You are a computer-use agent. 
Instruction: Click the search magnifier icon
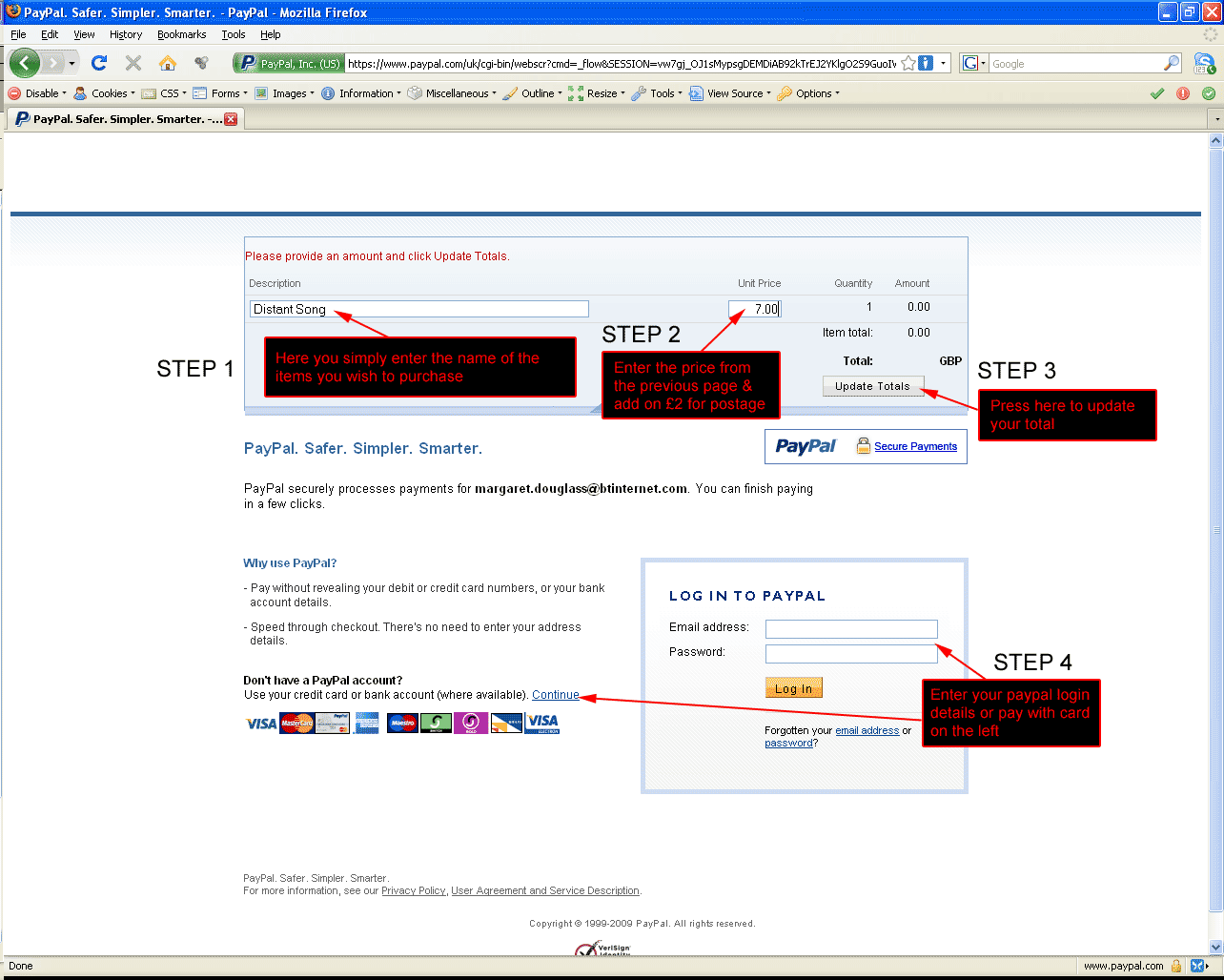pos(1172,64)
